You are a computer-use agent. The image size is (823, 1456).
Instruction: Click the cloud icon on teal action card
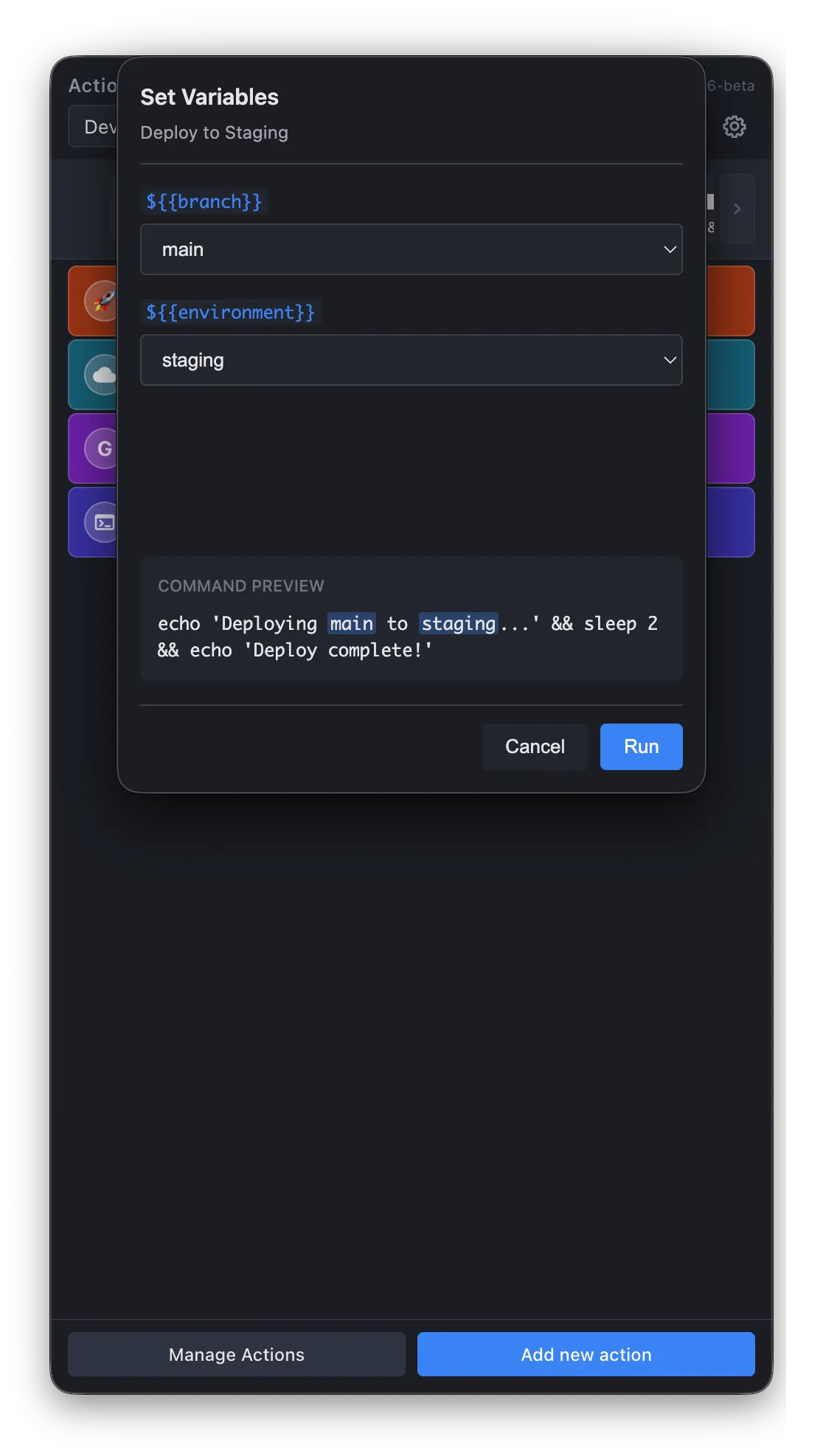pos(102,375)
